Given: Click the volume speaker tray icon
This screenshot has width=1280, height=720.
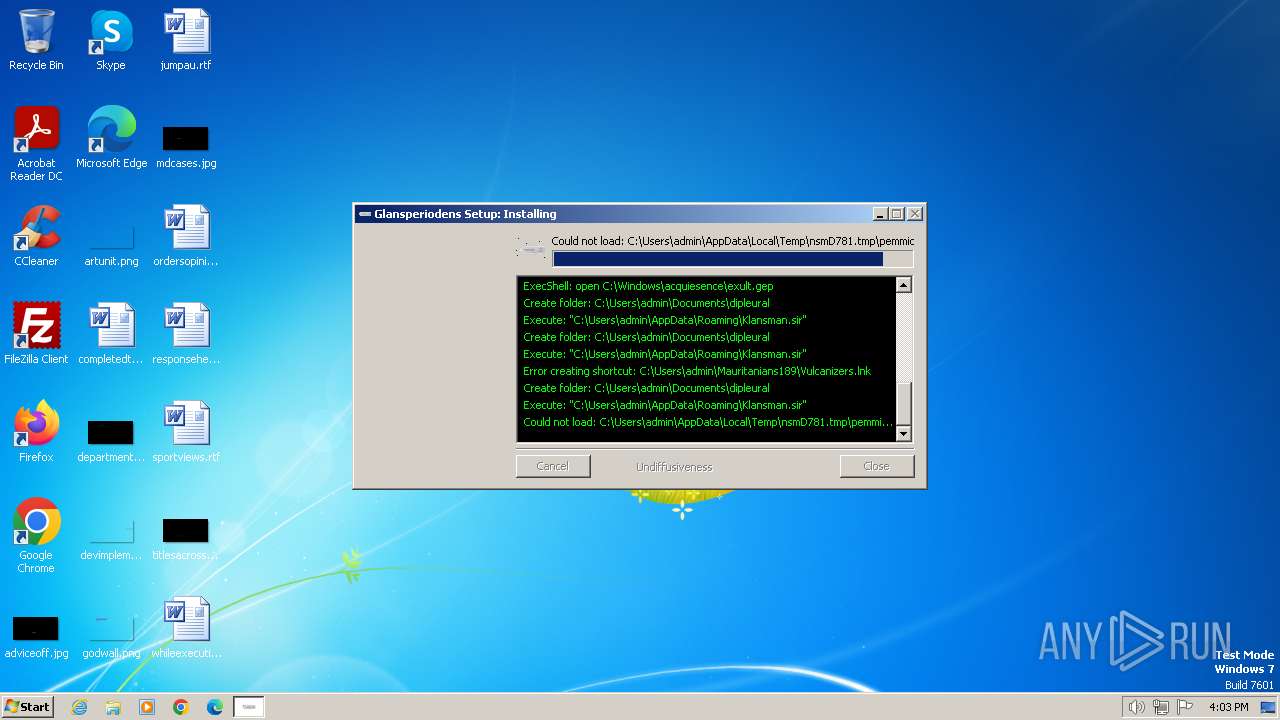Looking at the screenshot, I should pos(1136,707).
